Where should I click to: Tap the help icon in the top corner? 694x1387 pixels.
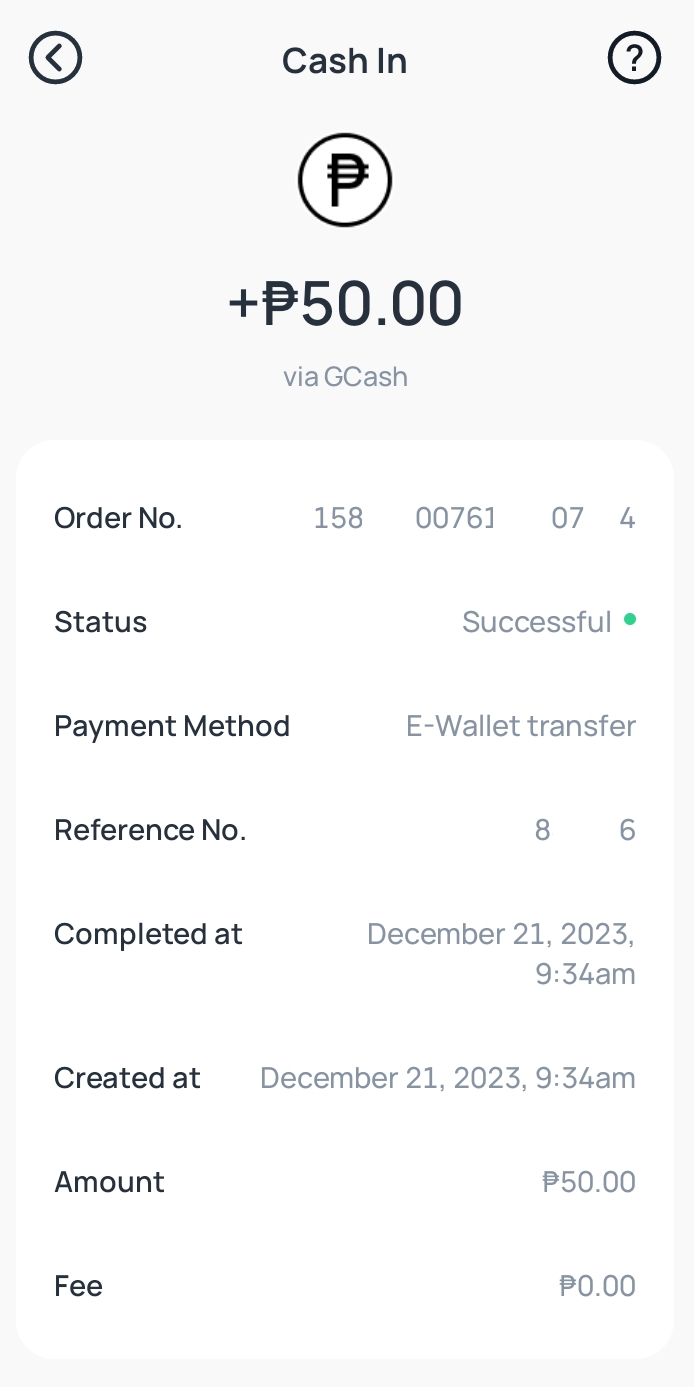click(x=634, y=58)
